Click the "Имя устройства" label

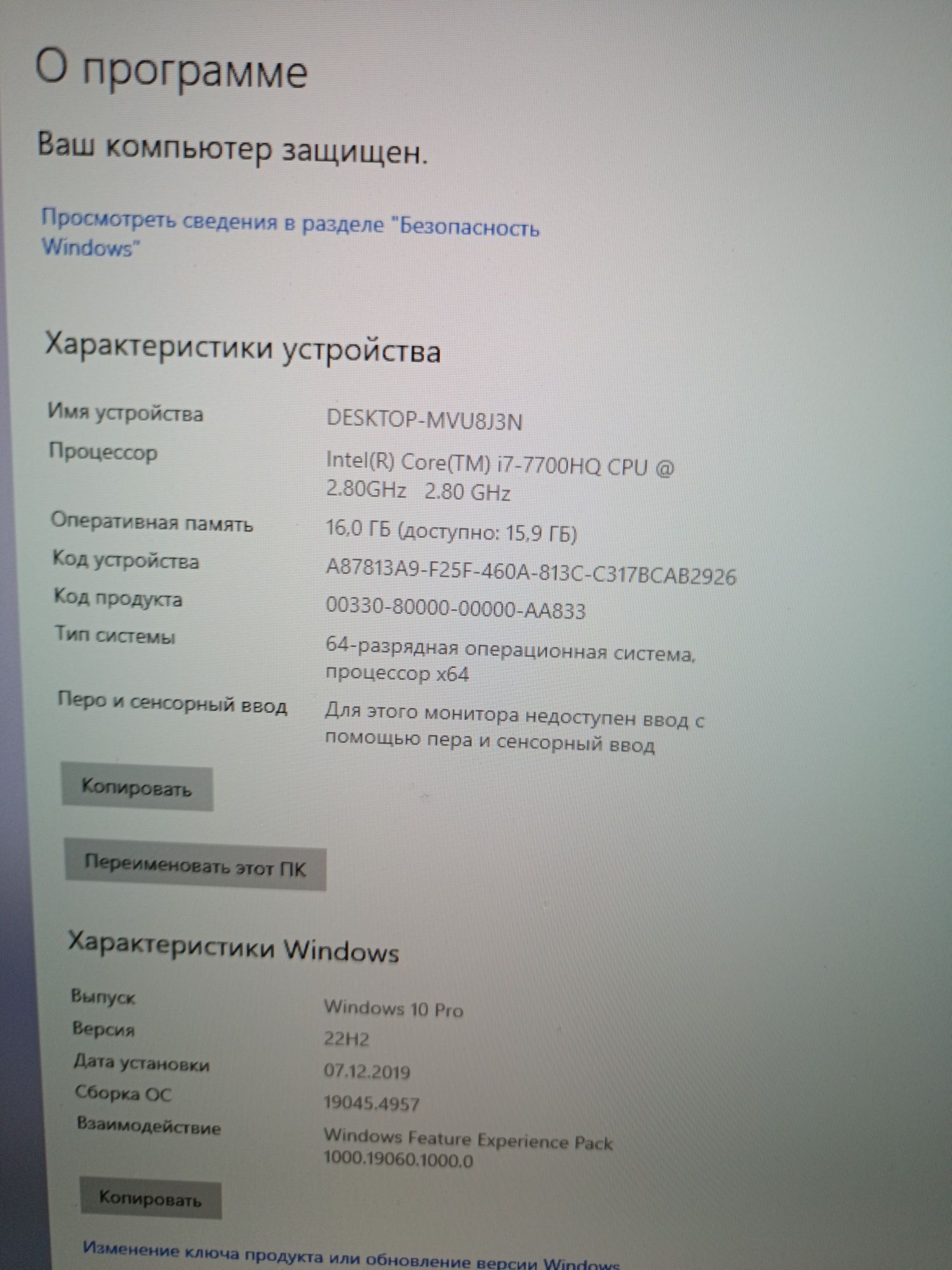click(126, 413)
